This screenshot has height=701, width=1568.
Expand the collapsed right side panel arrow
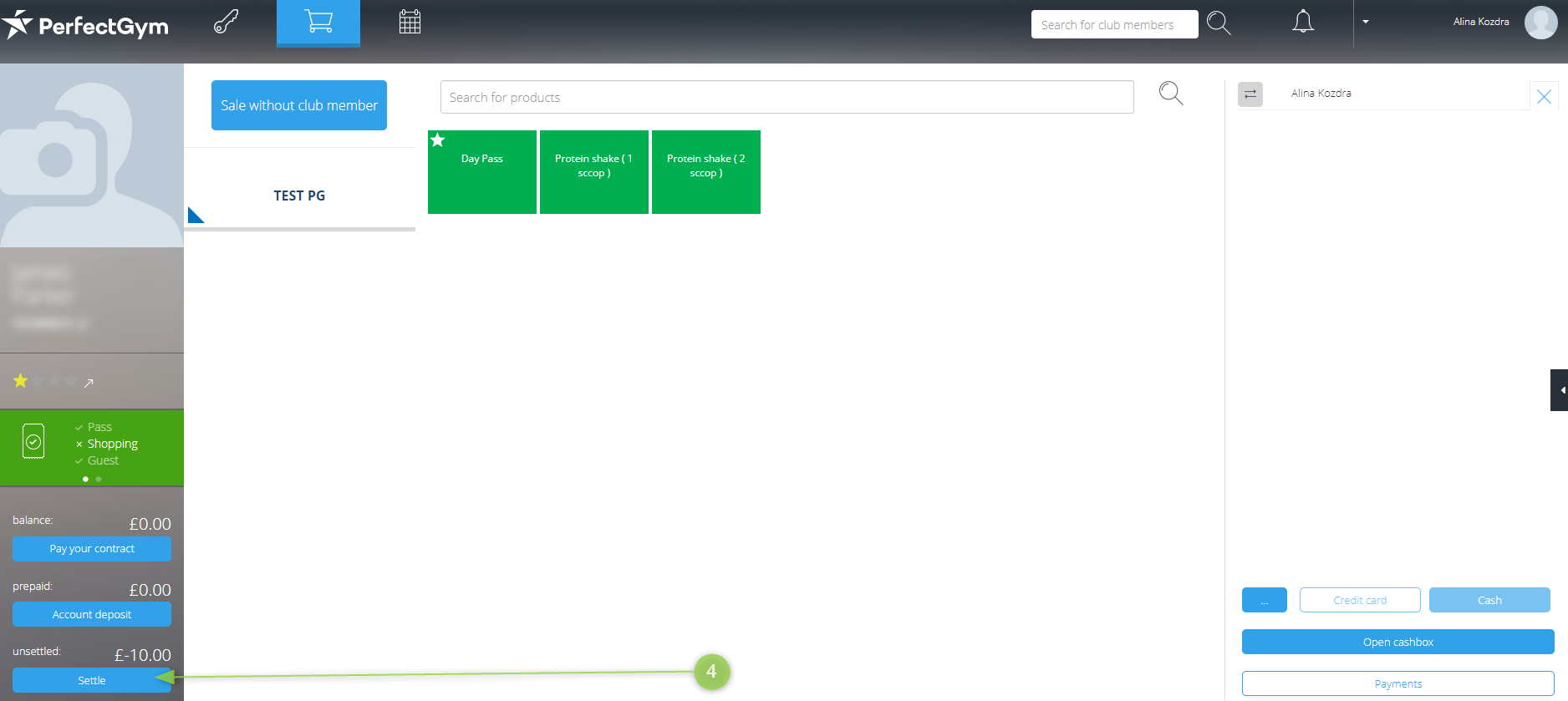[x=1560, y=390]
